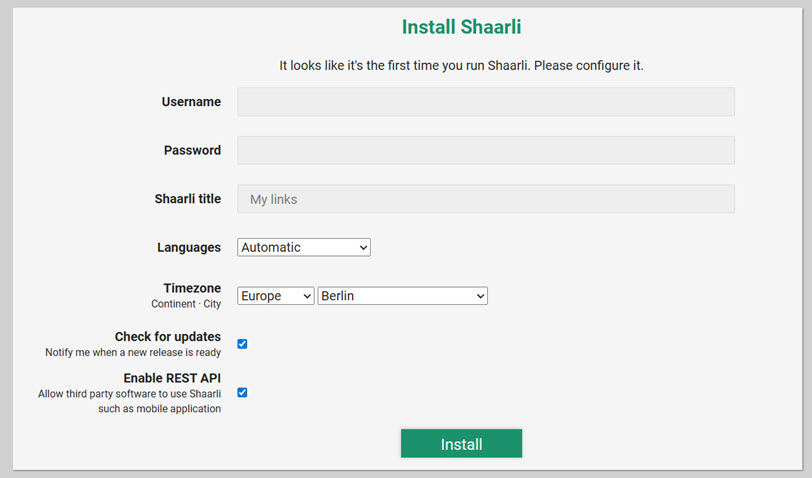Click the 'Install Shaarli' page heading

click(461, 27)
